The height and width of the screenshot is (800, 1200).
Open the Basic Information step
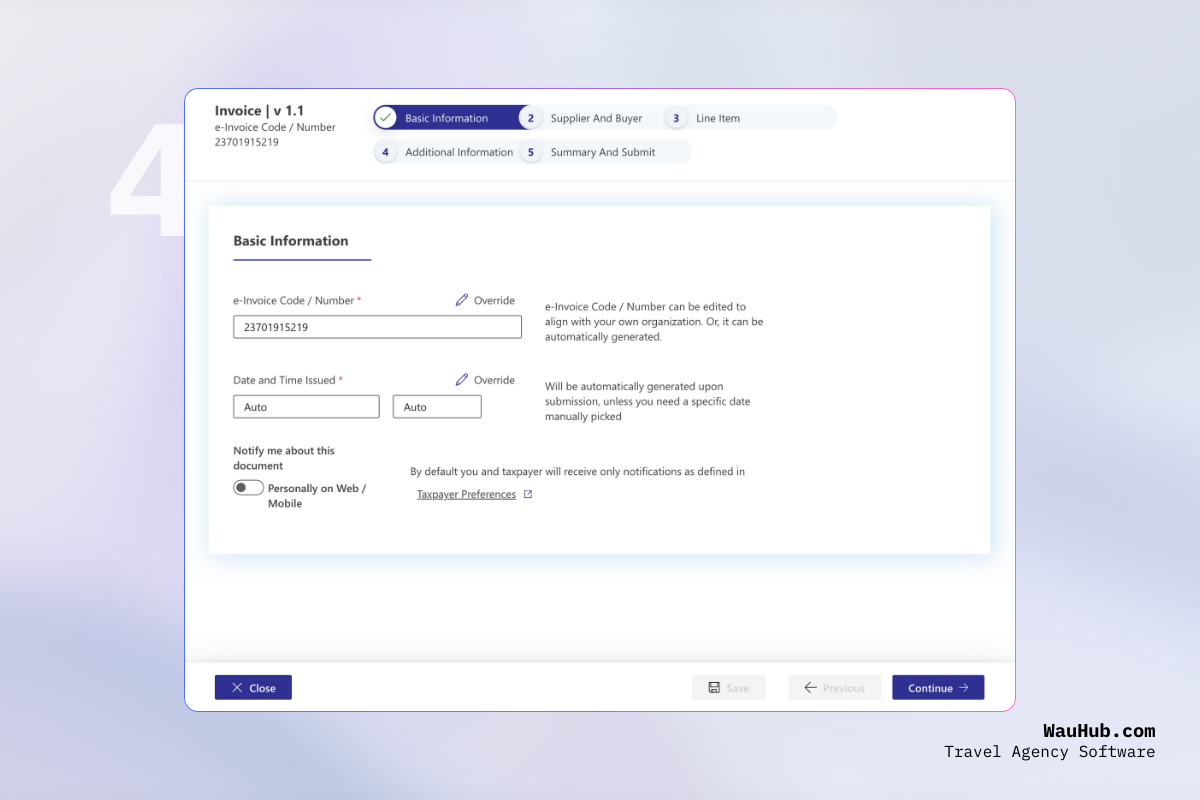[x=447, y=118]
